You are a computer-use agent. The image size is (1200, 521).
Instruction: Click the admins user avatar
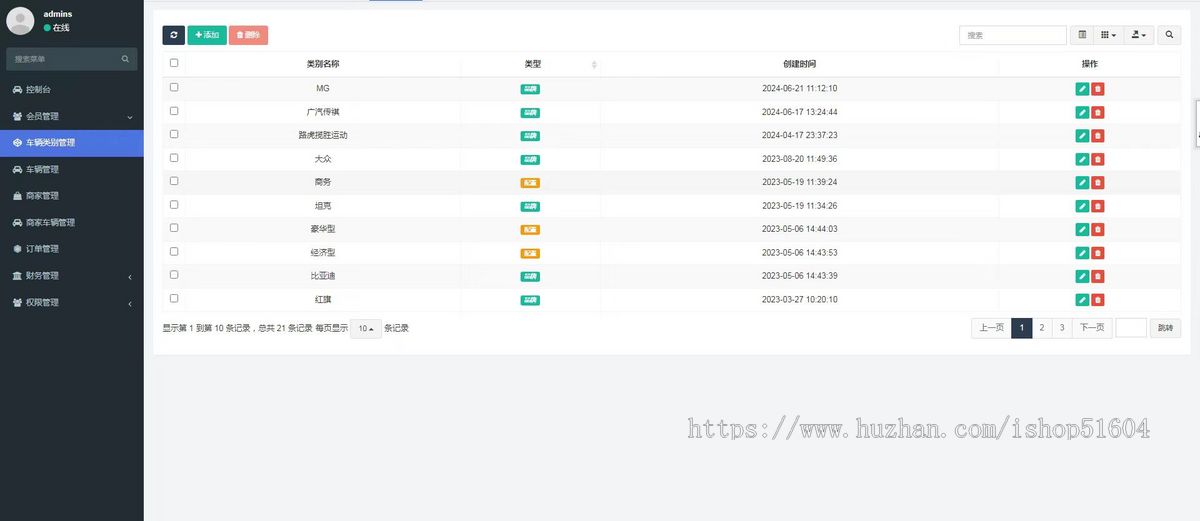[x=20, y=20]
